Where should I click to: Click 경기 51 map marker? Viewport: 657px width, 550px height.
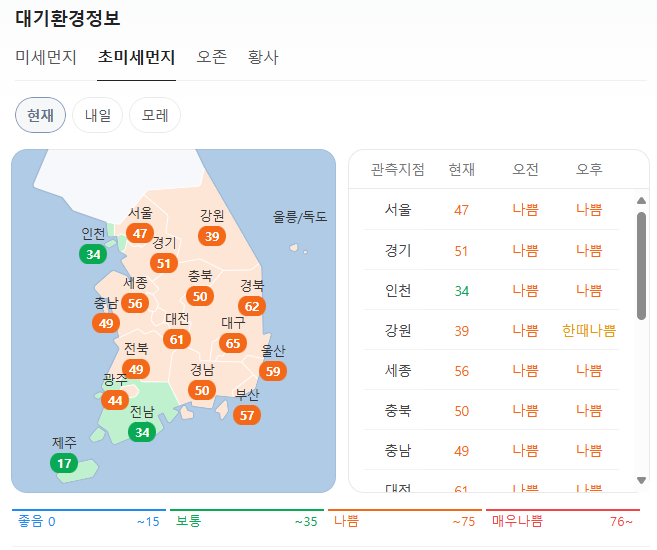coord(164,263)
